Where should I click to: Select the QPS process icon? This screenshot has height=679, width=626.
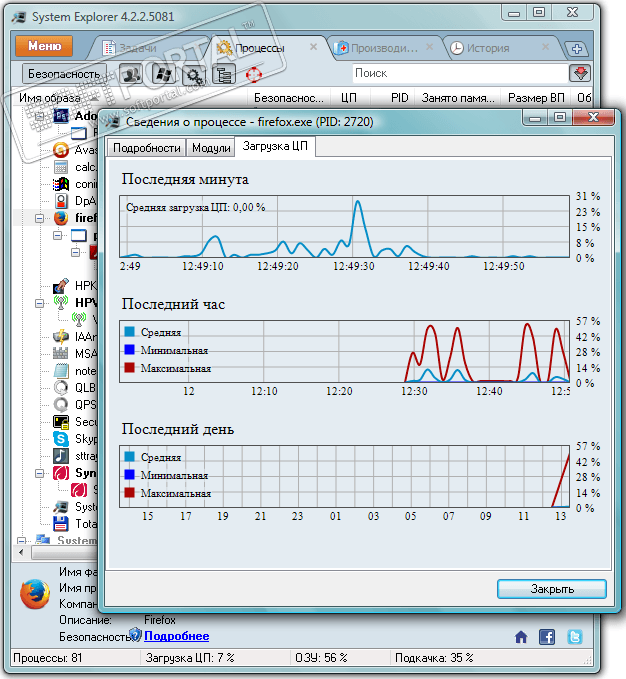pyautogui.click(x=61, y=404)
